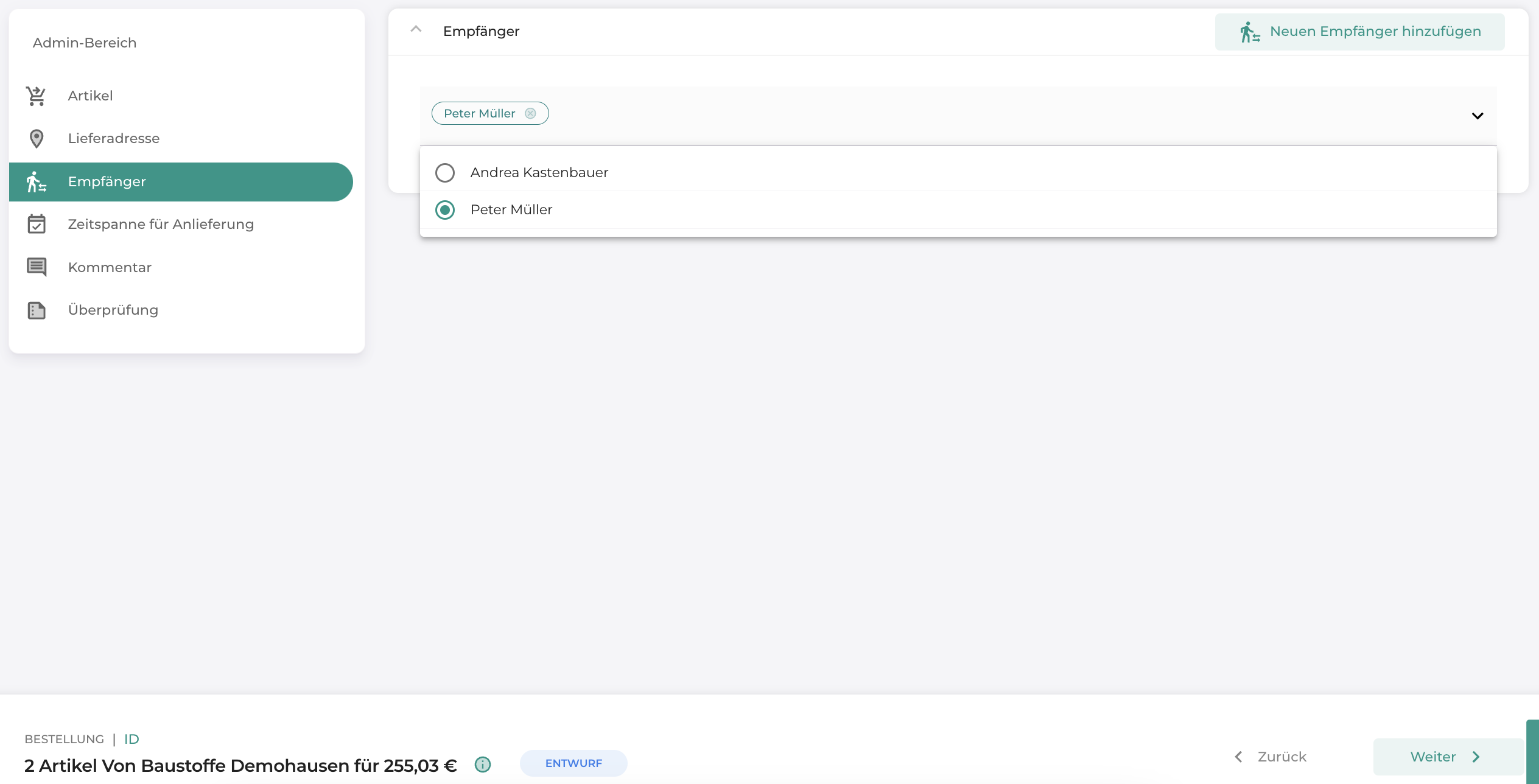
Task: Click the ENTWURF status badge
Action: click(573, 763)
